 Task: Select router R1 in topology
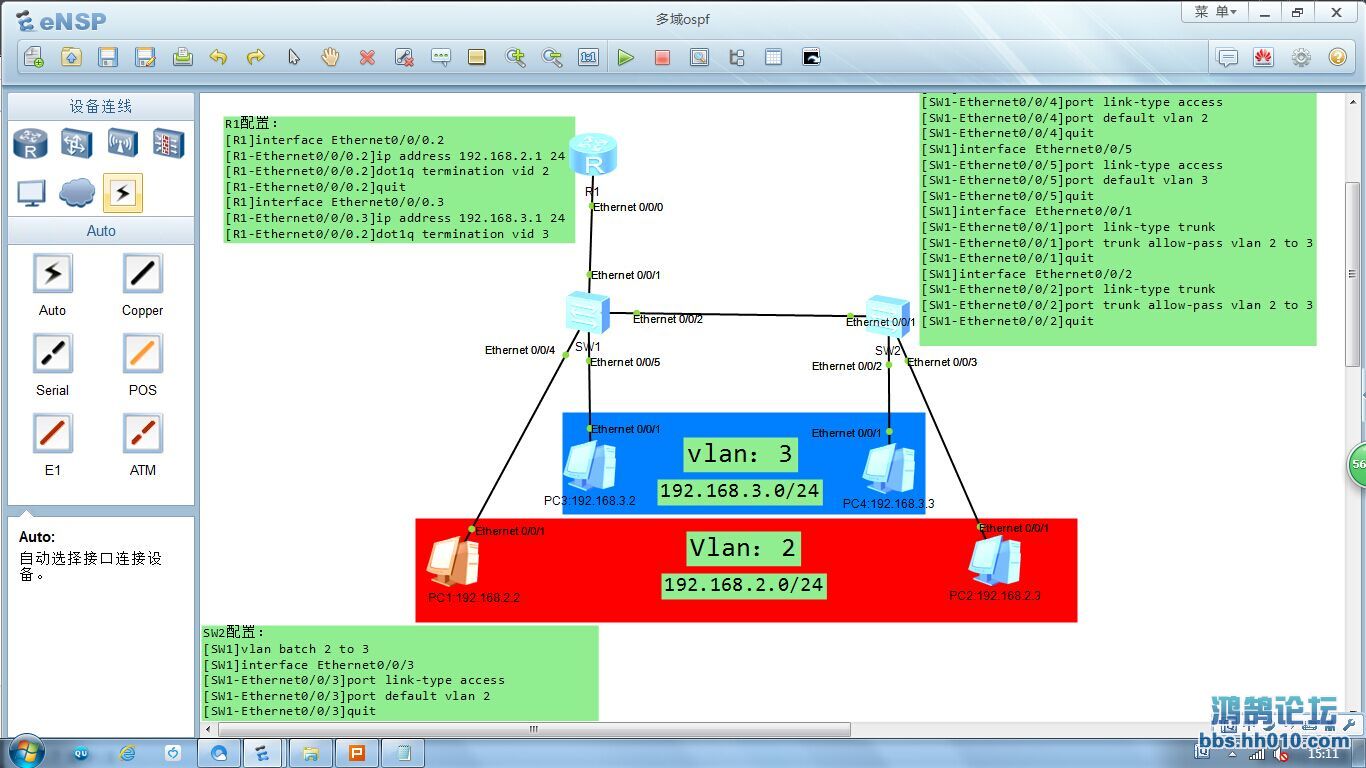pyautogui.click(x=593, y=157)
